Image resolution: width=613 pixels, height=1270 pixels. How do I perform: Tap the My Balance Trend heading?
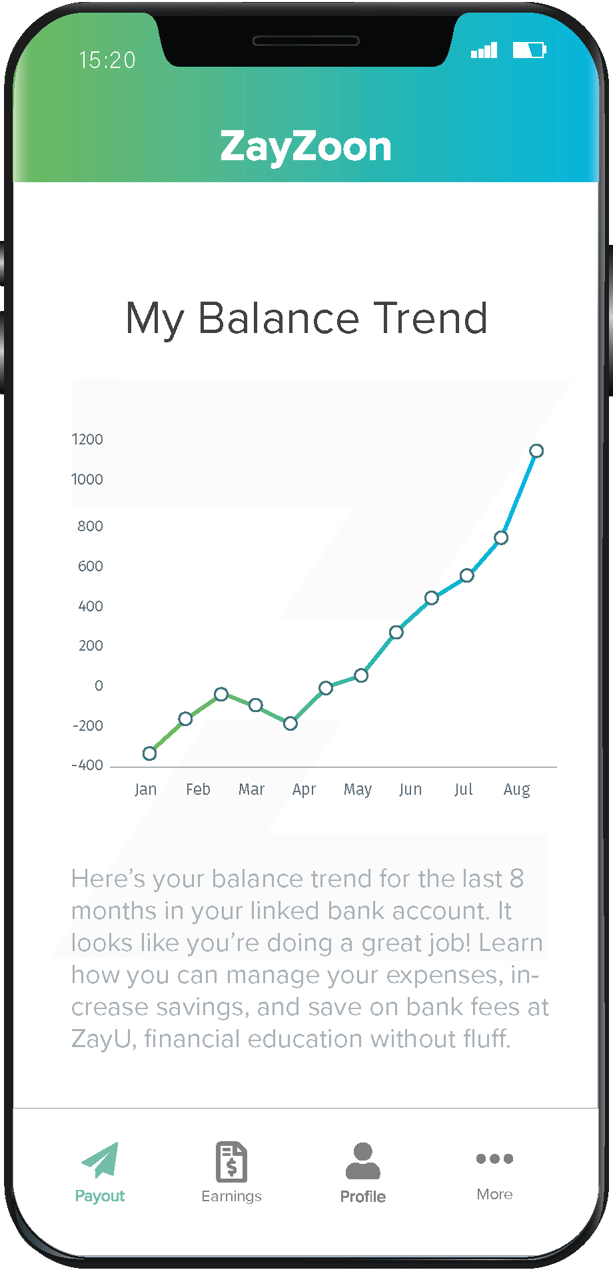[x=306, y=319]
